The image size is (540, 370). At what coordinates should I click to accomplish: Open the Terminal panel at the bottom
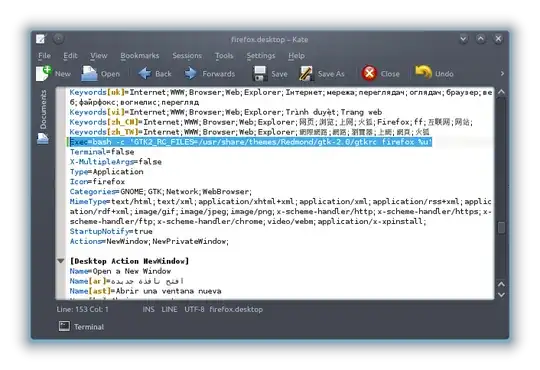(81, 326)
